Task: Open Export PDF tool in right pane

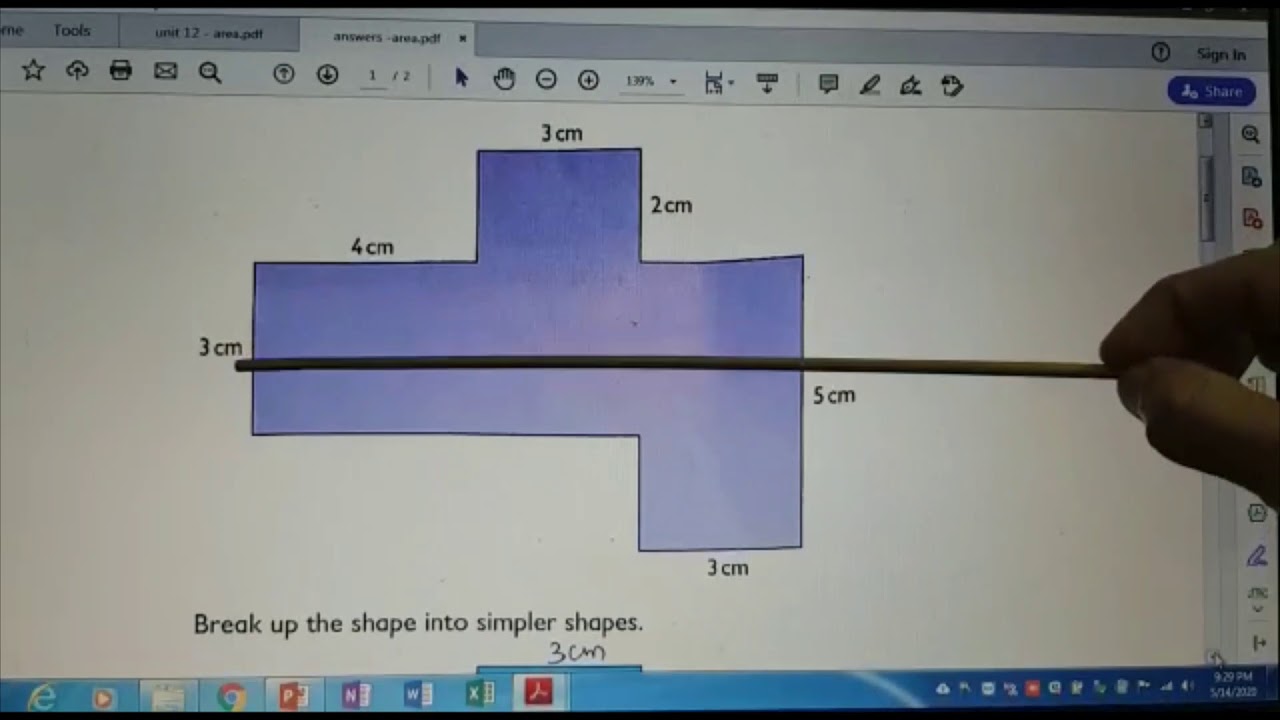Action: [x=1251, y=177]
